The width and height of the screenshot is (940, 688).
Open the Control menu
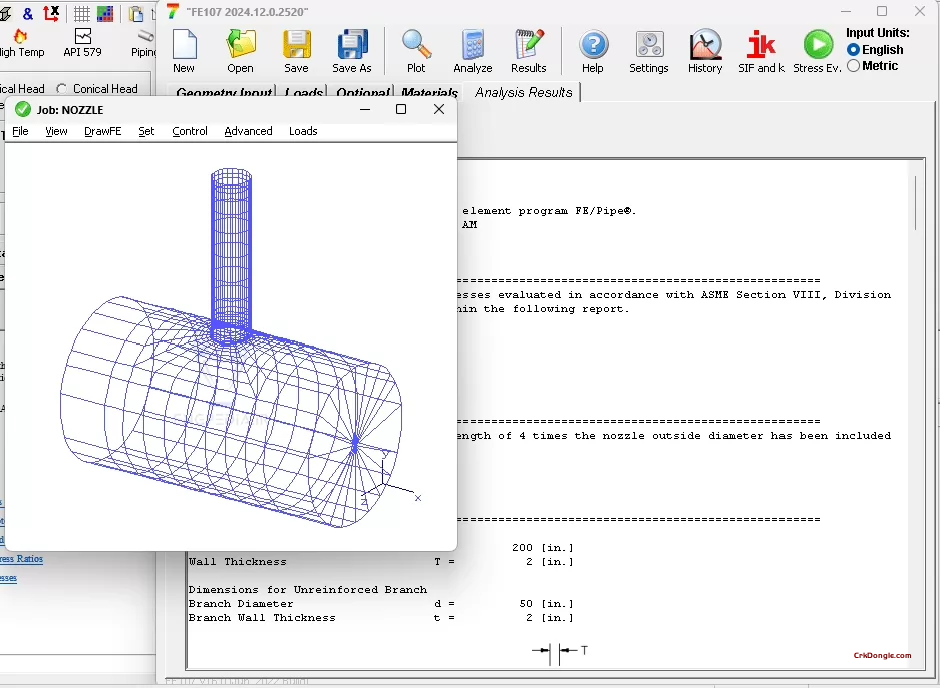pyautogui.click(x=190, y=131)
